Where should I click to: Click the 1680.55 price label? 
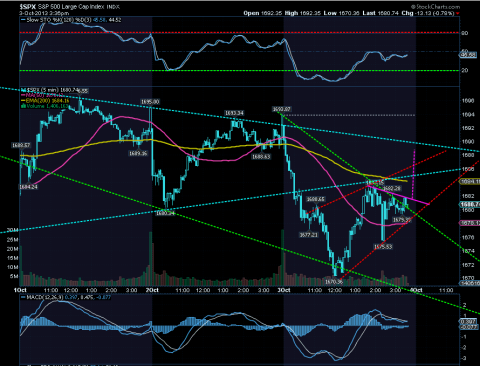coord(315,199)
